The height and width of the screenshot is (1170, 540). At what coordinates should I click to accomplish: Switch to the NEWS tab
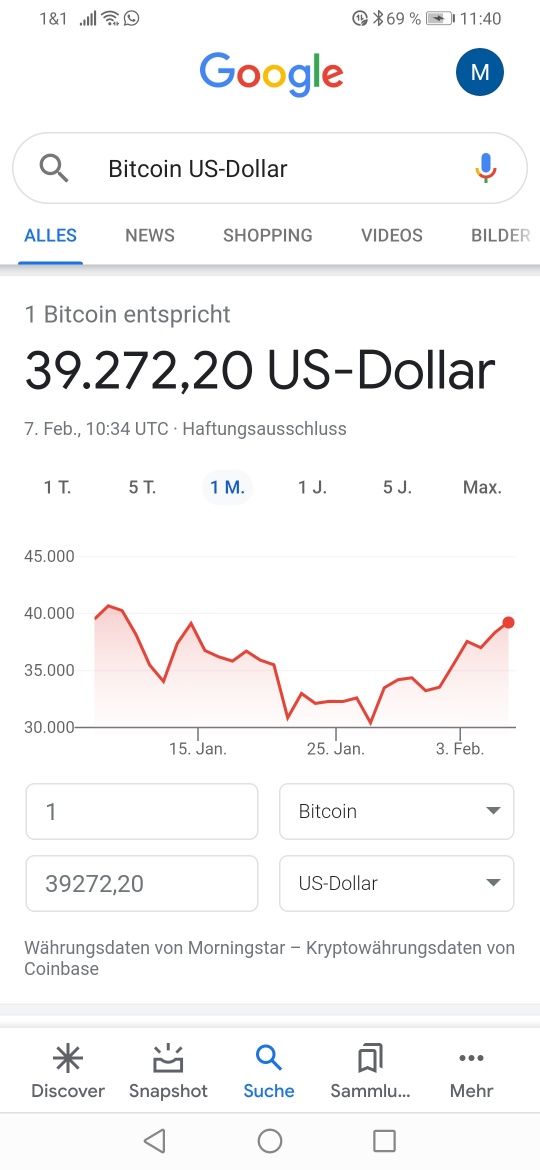click(150, 236)
